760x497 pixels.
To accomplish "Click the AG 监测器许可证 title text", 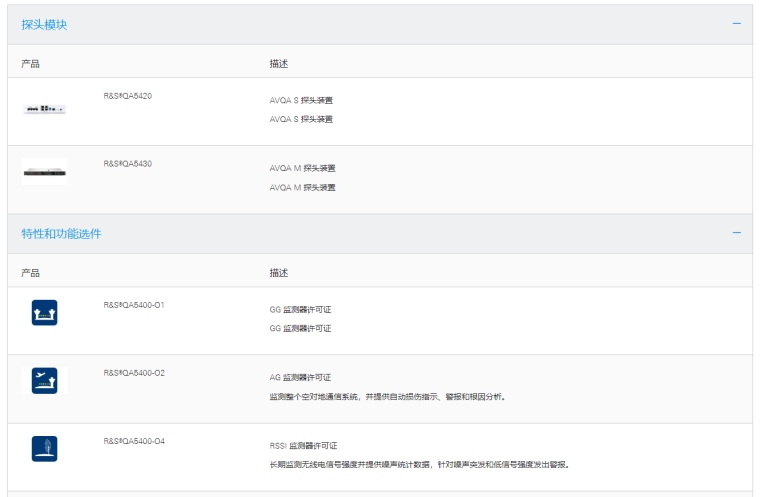I will coord(300,377).
